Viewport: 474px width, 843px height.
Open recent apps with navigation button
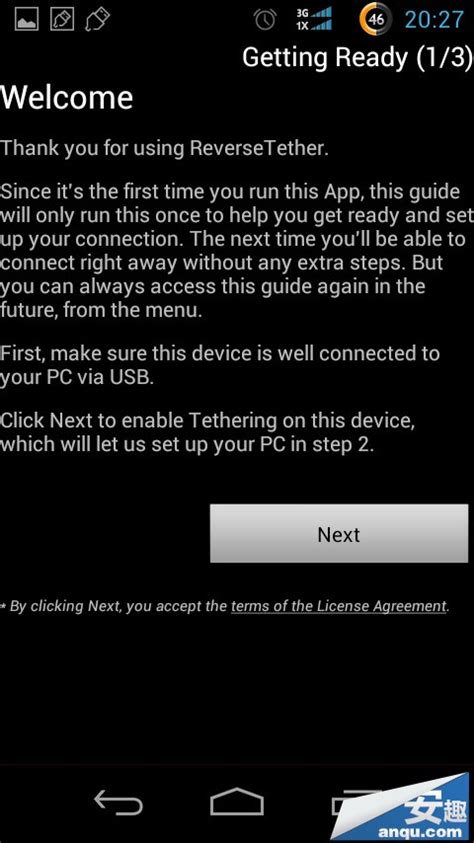[x=355, y=802]
